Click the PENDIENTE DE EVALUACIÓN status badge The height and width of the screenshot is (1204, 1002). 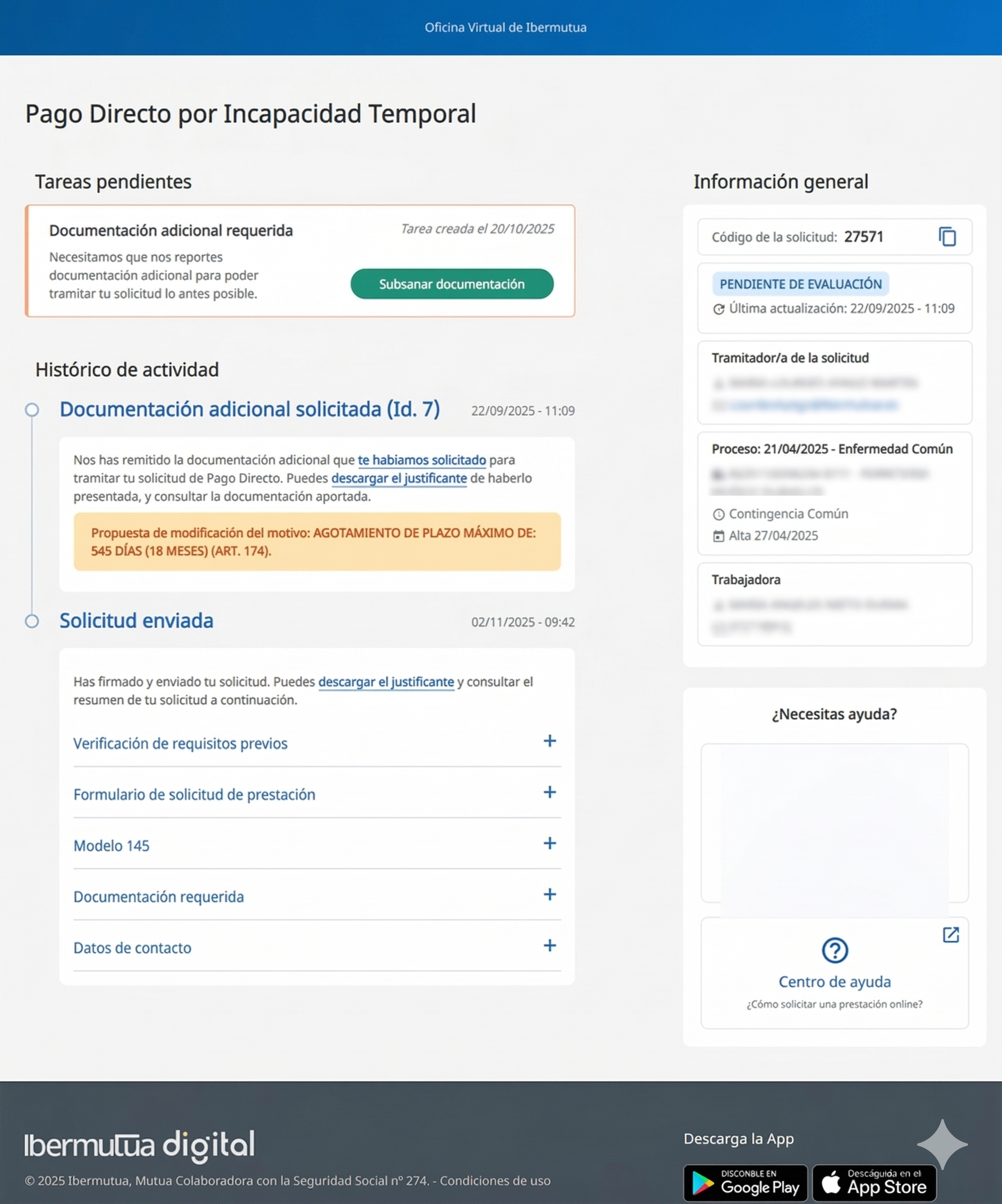[x=800, y=284]
